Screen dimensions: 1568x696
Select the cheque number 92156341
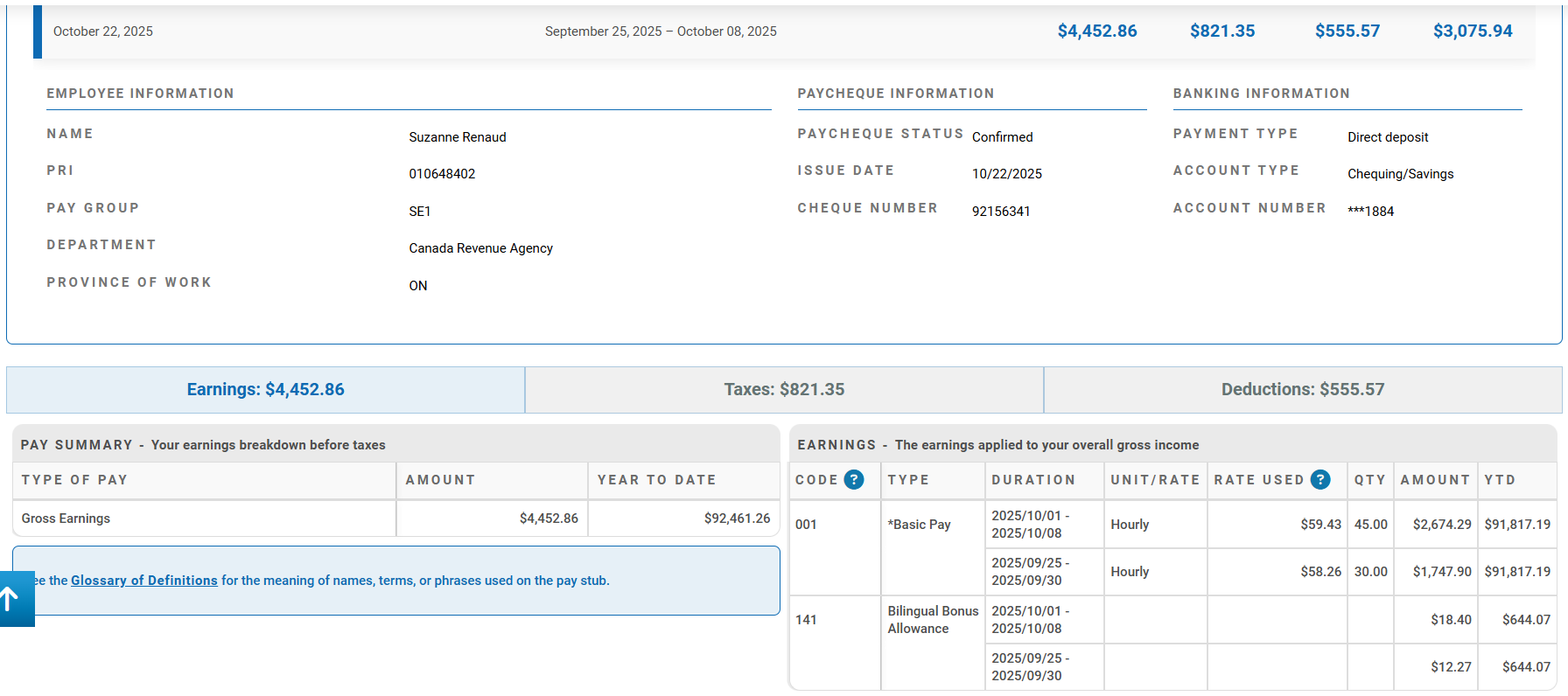1001,212
